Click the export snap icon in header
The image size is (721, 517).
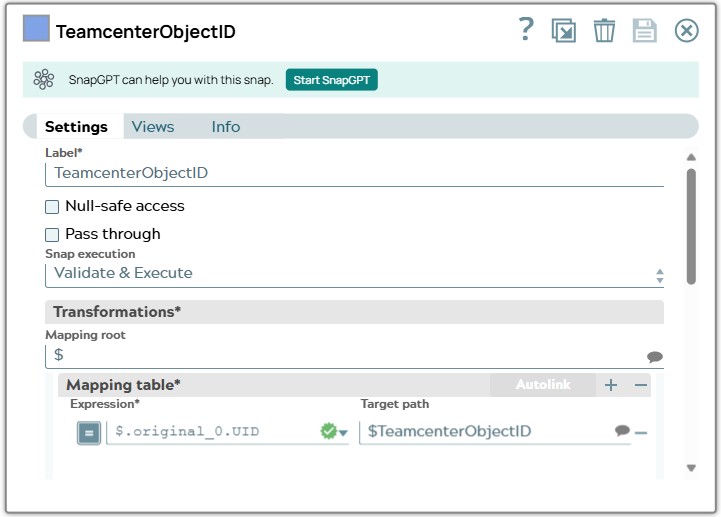point(564,30)
